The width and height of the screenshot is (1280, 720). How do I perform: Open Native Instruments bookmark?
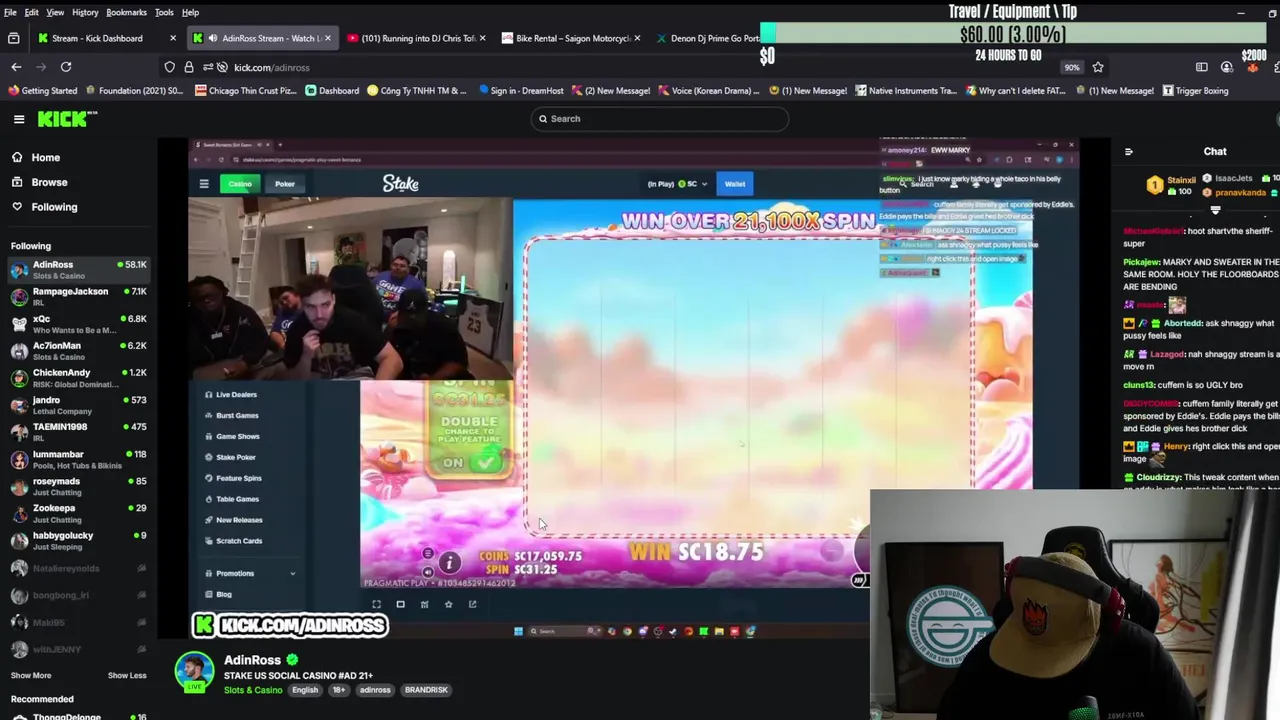pyautogui.click(x=906, y=91)
